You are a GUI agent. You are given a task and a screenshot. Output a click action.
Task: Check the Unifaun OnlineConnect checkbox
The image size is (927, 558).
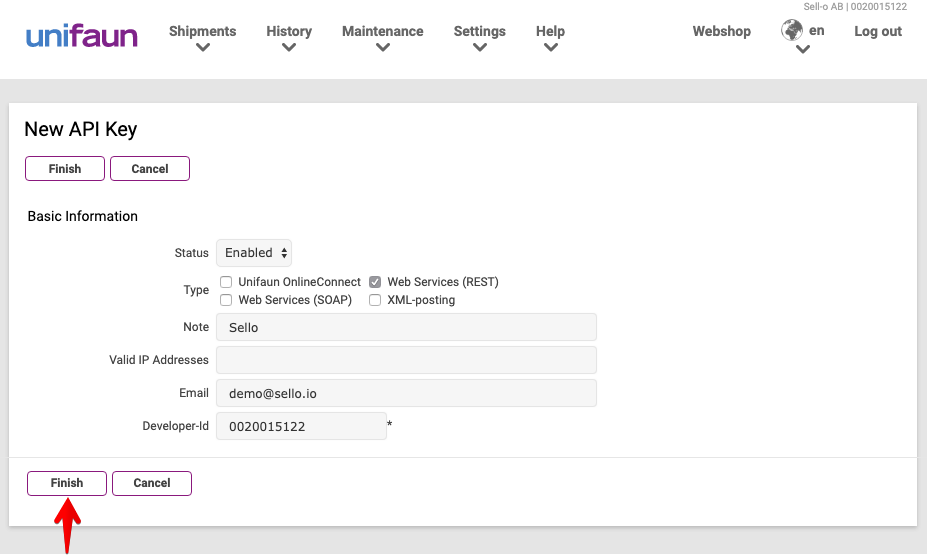(226, 282)
